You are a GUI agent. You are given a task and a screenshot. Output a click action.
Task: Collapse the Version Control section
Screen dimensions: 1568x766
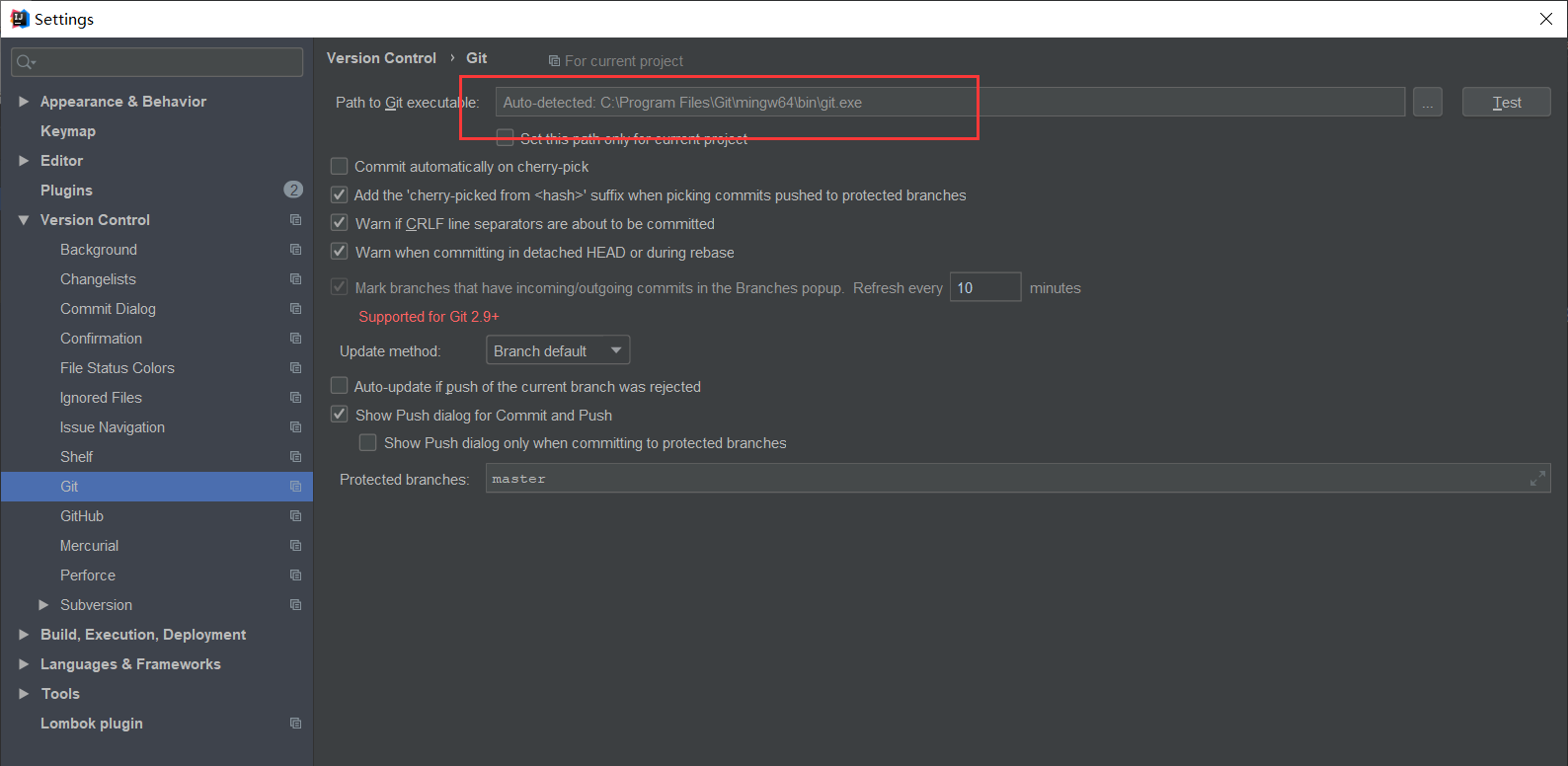24,220
